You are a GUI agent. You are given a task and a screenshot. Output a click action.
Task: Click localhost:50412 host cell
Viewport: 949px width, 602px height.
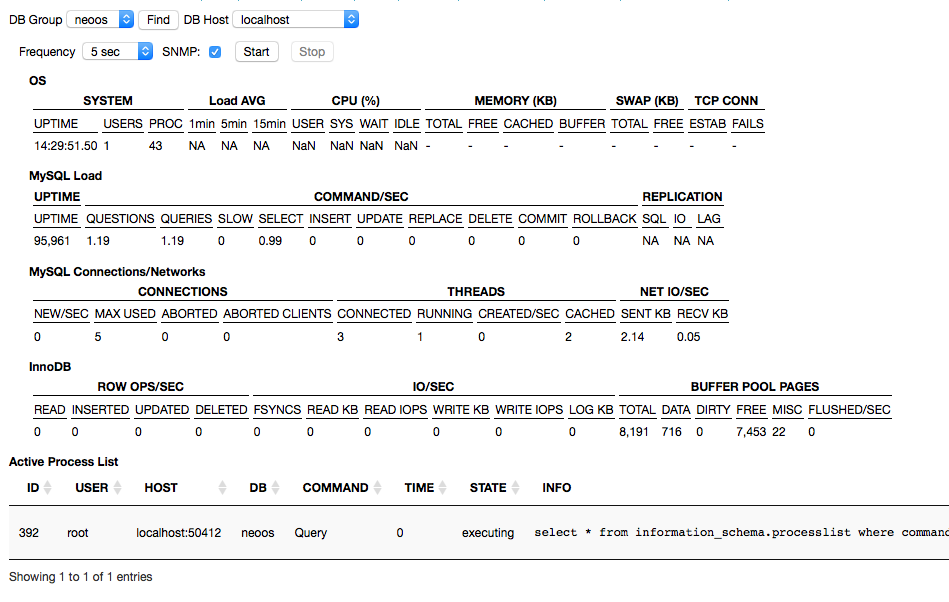(x=179, y=533)
